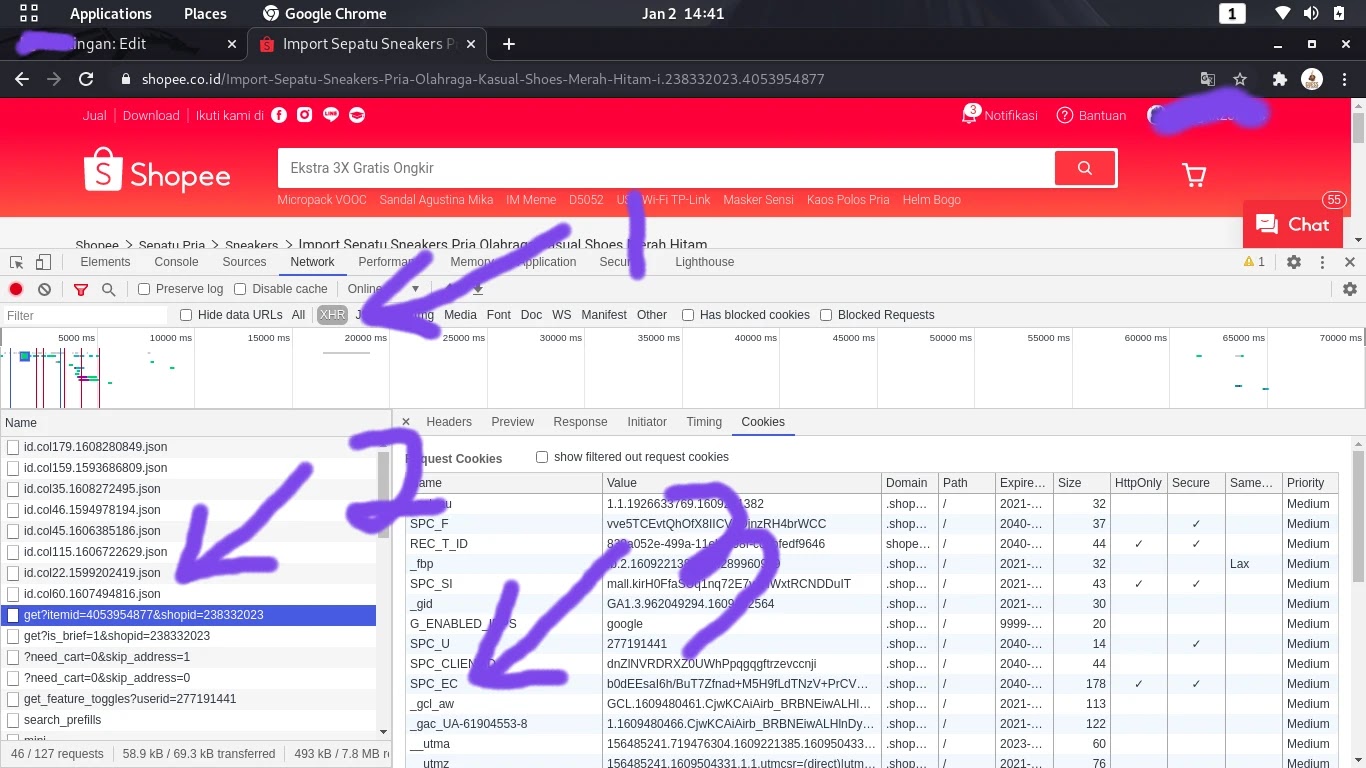The image size is (1366, 768).
Task: Select request get?is_brief=1&shopid=238332023
Action: [x=189, y=636]
